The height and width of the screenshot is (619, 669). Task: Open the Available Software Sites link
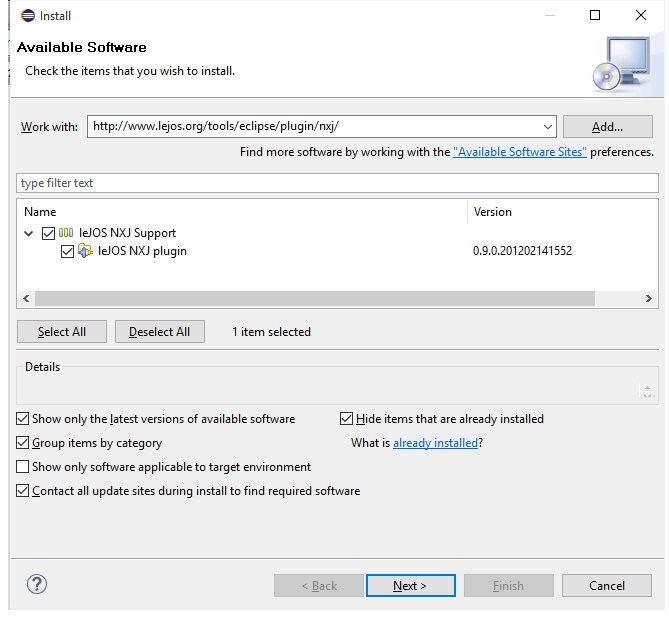click(x=520, y=152)
